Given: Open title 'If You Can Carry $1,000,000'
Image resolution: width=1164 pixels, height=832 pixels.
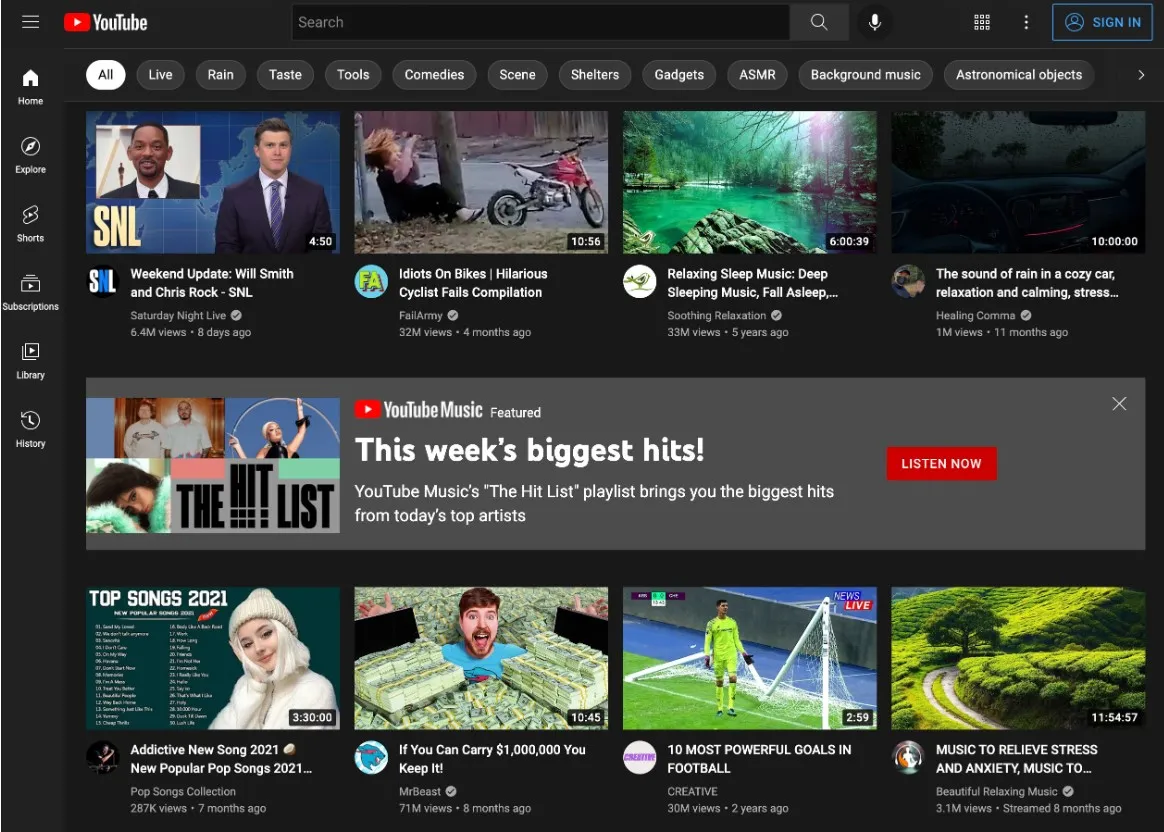Looking at the screenshot, I should (x=492, y=759).
